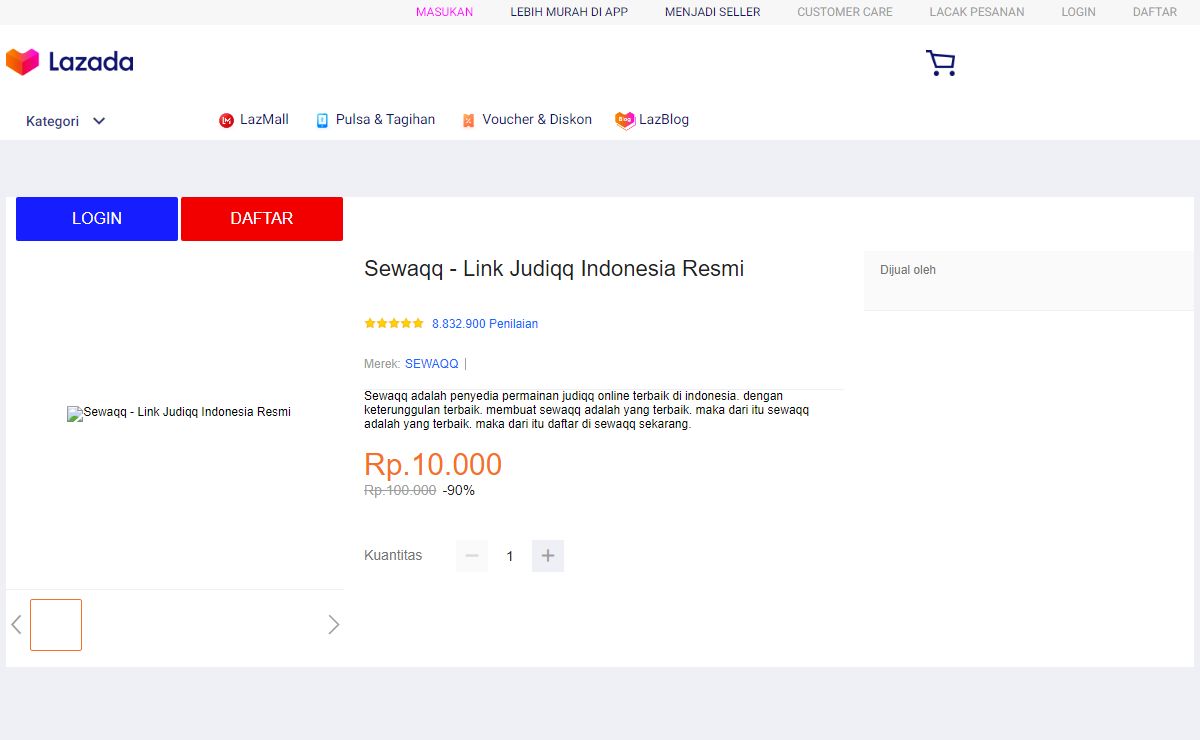Click the red DAFTAR button
The height and width of the screenshot is (740, 1200).
[262, 219]
